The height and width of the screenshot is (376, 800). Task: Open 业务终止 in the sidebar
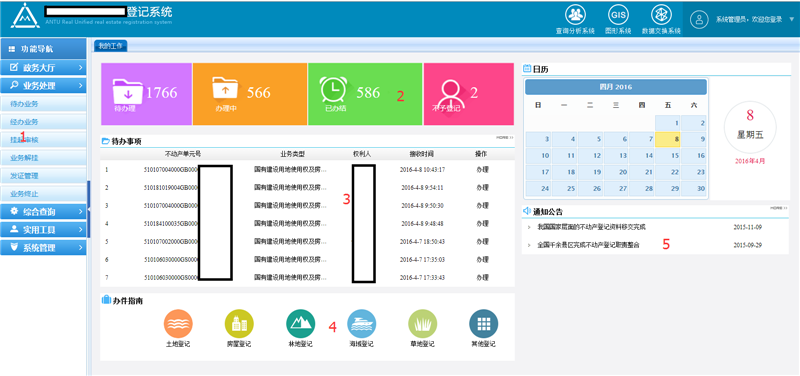coord(43,193)
